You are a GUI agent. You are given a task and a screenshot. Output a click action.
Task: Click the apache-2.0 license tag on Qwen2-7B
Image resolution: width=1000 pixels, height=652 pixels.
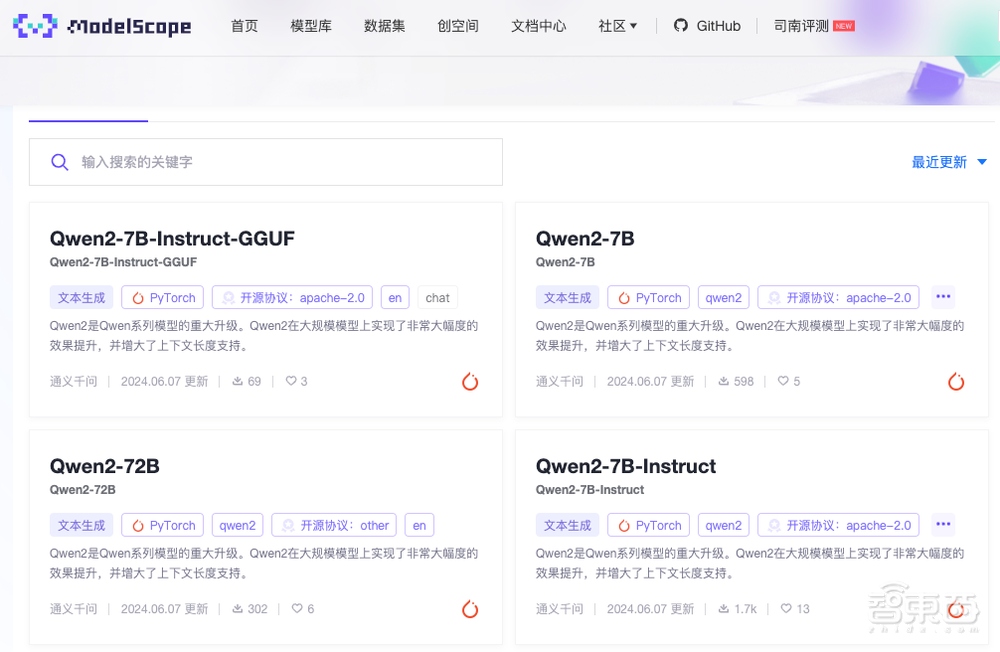(837, 297)
